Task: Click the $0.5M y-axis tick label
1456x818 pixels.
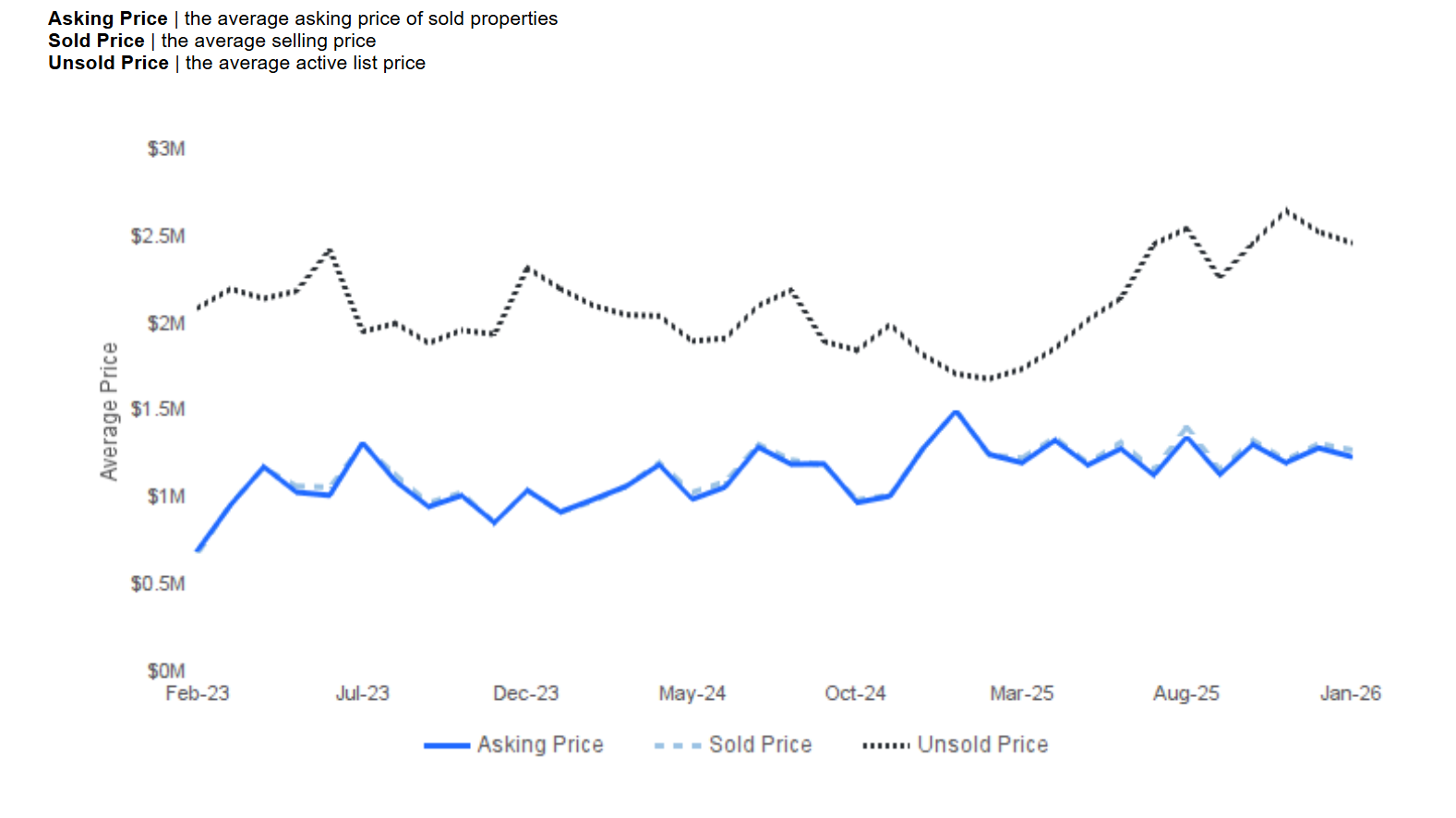Action: click(158, 583)
